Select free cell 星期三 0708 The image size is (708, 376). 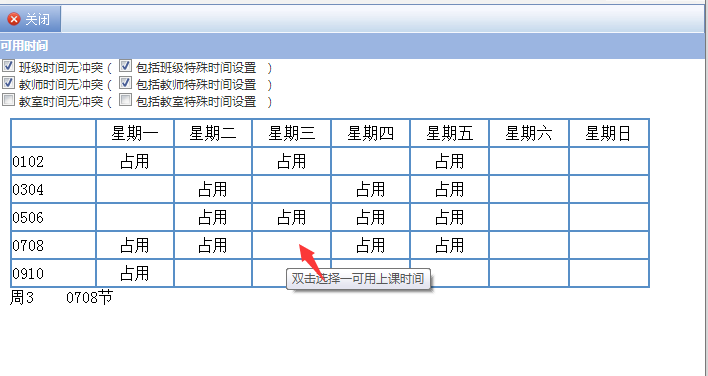click(291, 245)
